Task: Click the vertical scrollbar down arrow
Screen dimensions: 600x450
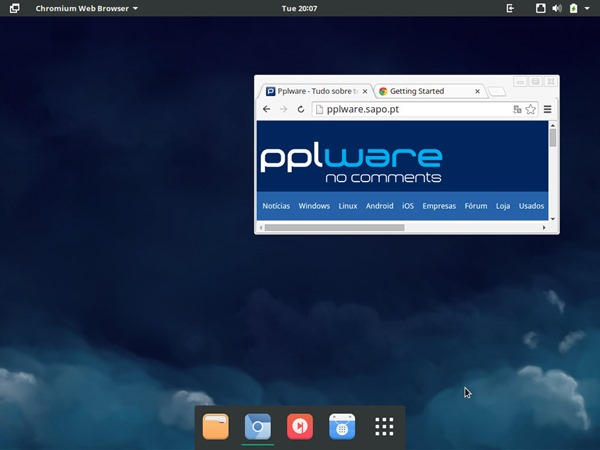Action: pos(553,219)
